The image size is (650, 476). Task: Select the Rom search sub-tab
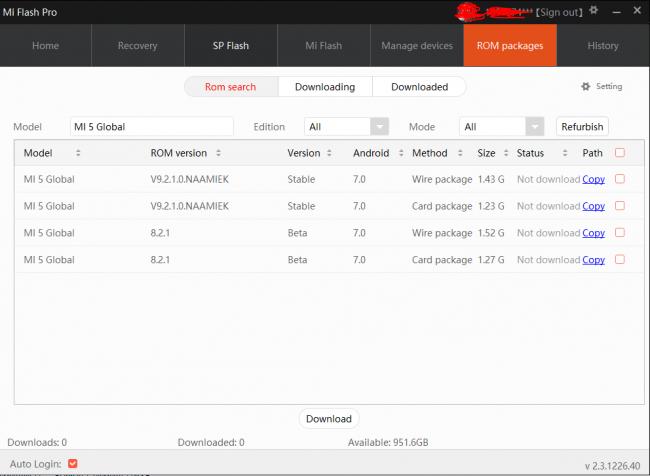click(x=231, y=87)
